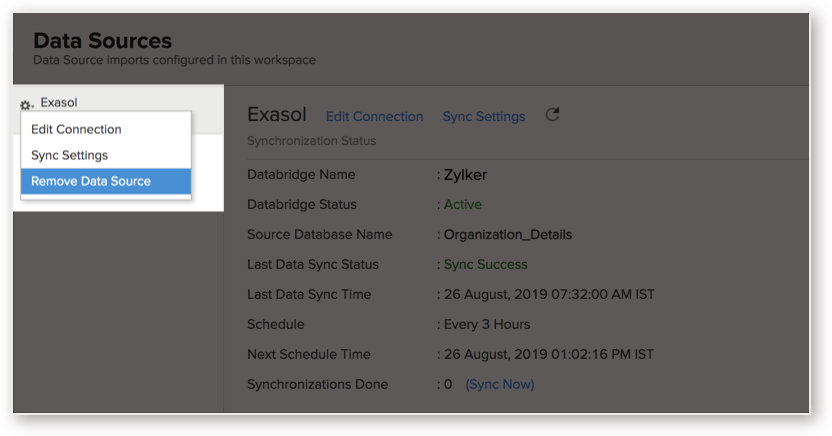The height and width of the screenshot is (436, 832).
Task: Click the Organization_Details database name value
Action: pyautogui.click(x=508, y=235)
